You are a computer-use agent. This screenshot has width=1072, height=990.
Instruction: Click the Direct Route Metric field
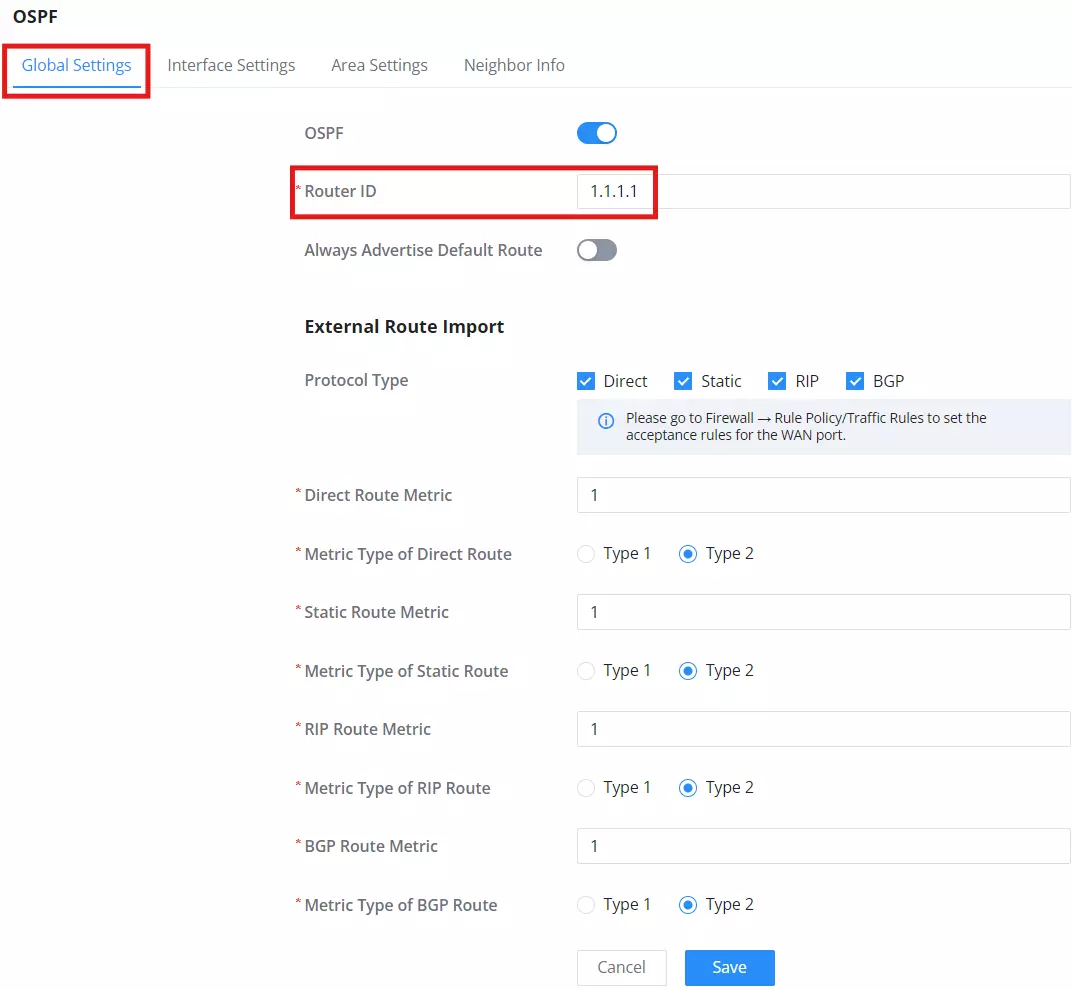(823, 495)
